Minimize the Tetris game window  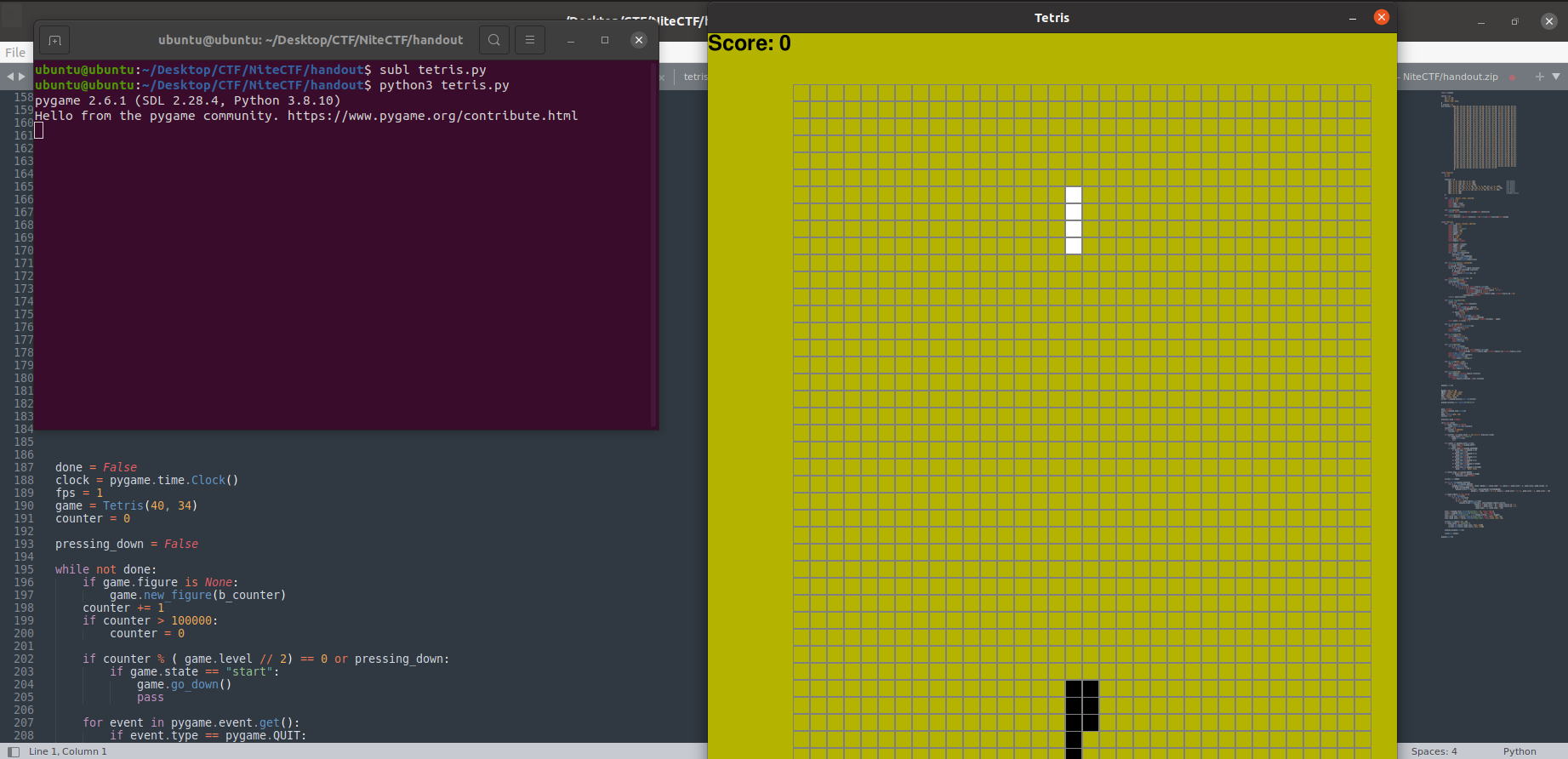(x=1352, y=18)
